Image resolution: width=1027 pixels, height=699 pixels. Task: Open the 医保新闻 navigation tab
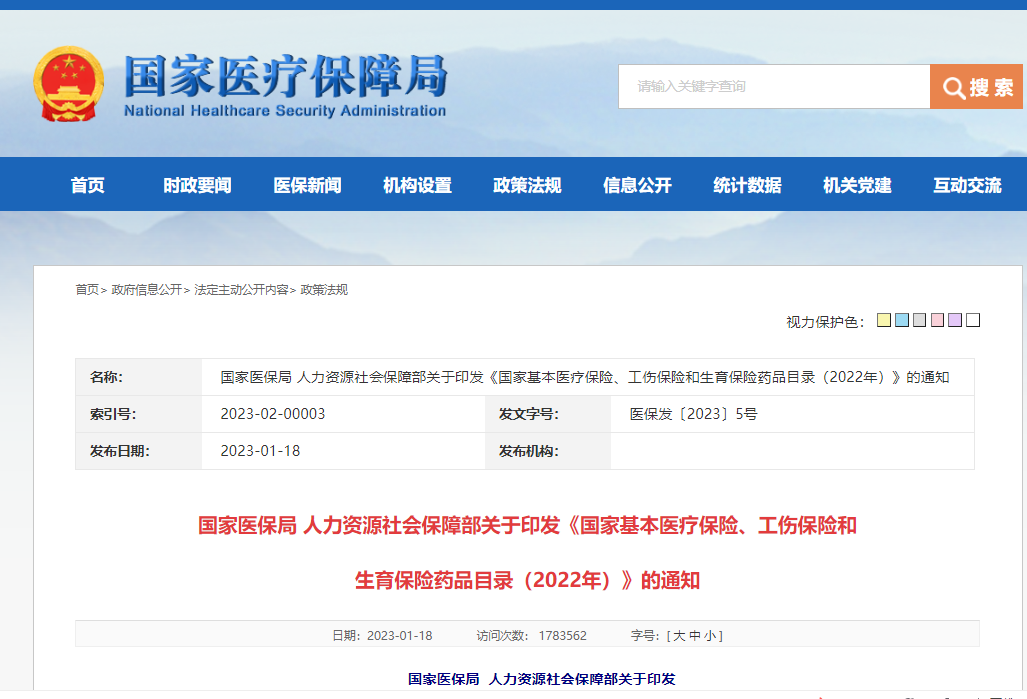tap(307, 185)
